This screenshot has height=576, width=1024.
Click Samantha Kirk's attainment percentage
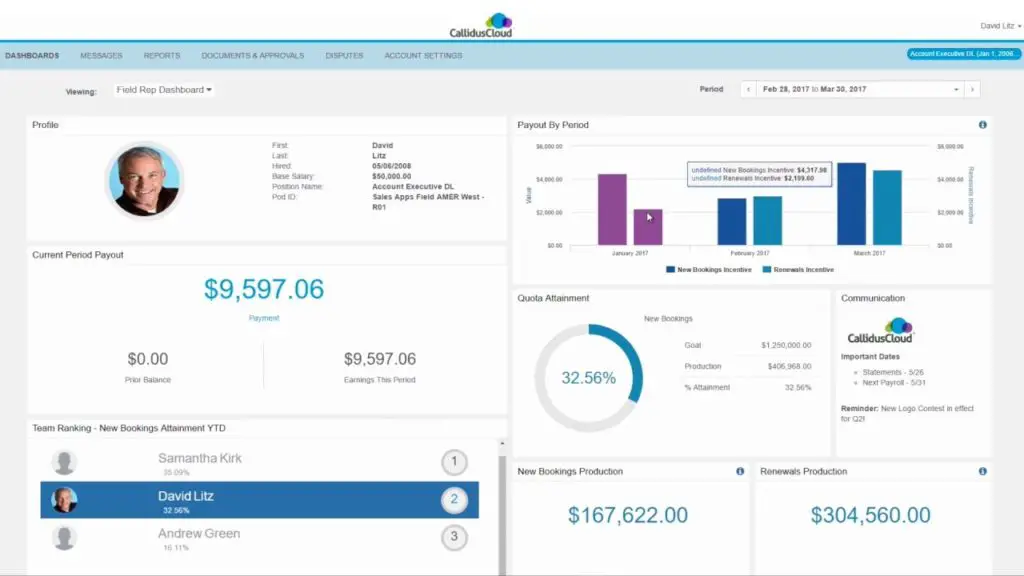(176, 472)
